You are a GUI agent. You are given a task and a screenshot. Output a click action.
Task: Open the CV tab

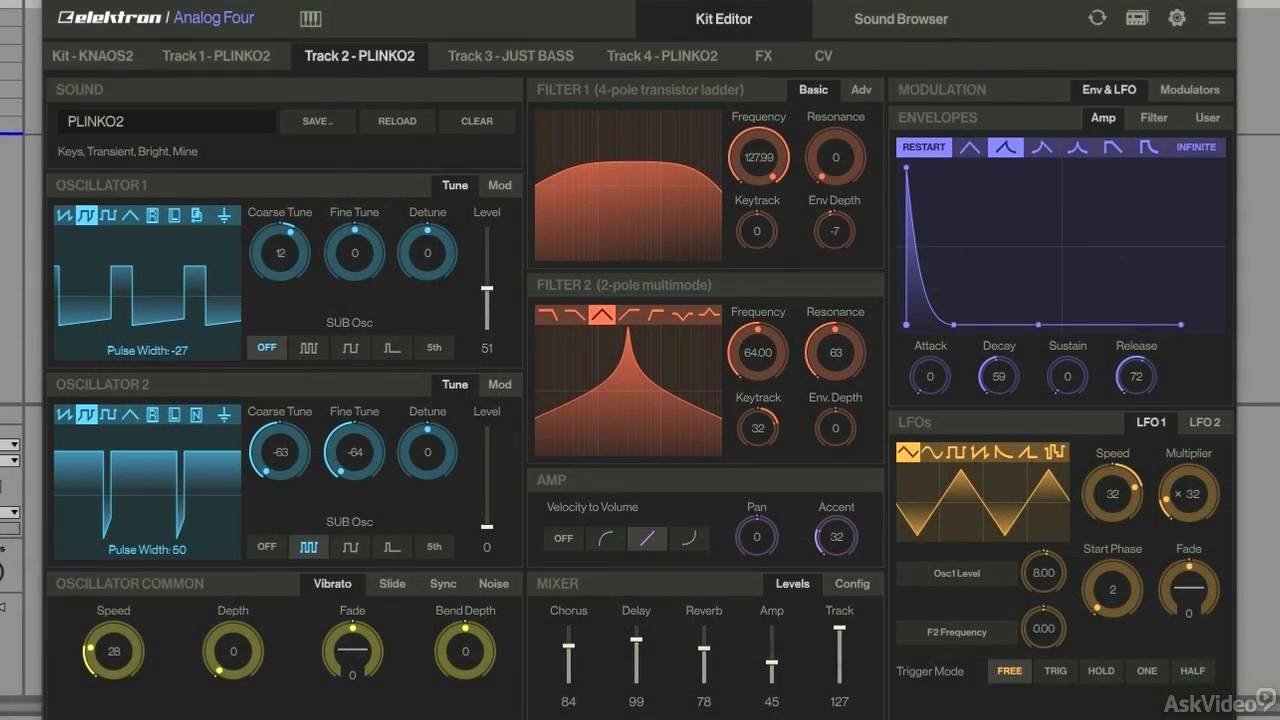click(823, 56)
